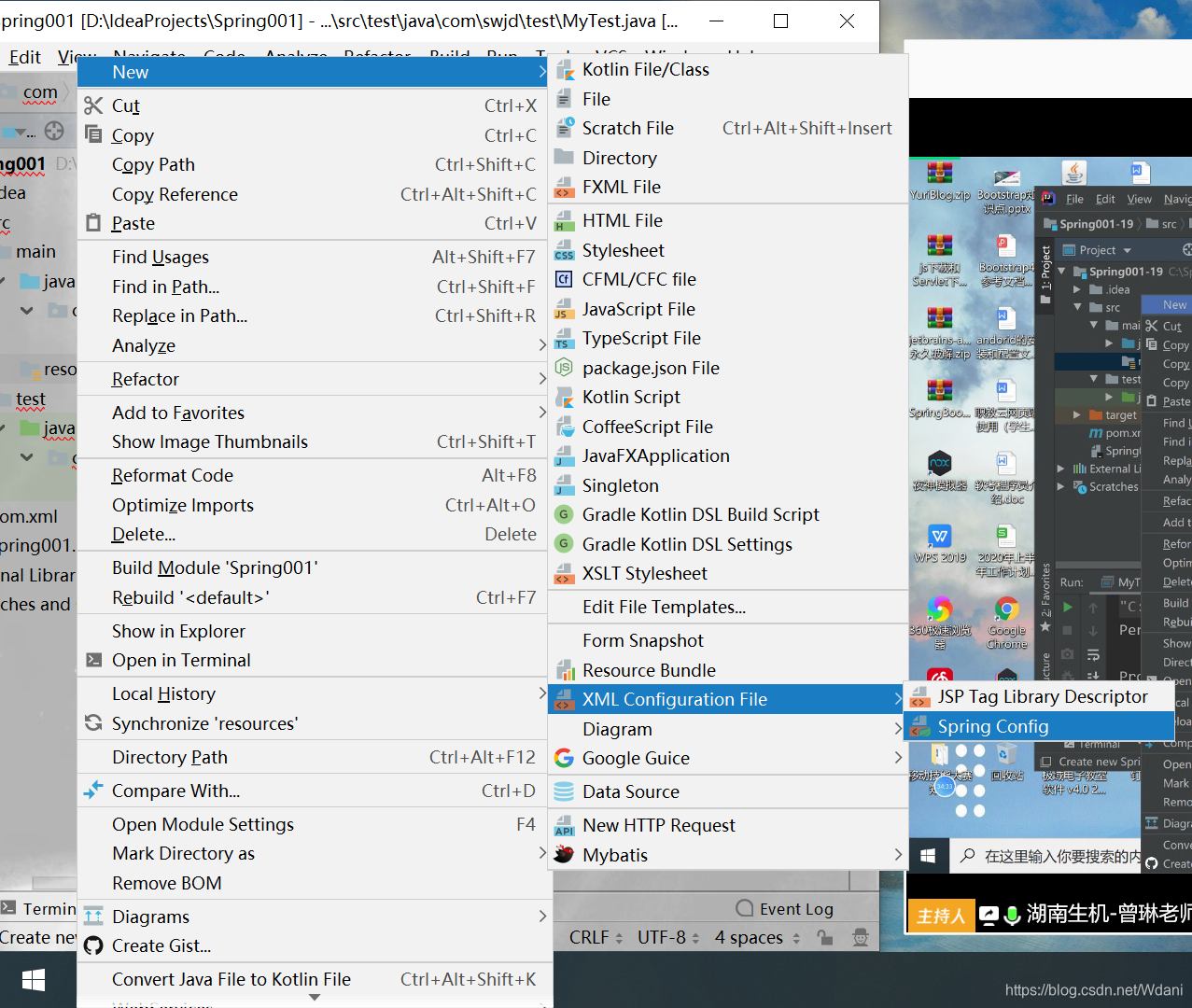Click the lock icon in the status bar

(824, 937)
